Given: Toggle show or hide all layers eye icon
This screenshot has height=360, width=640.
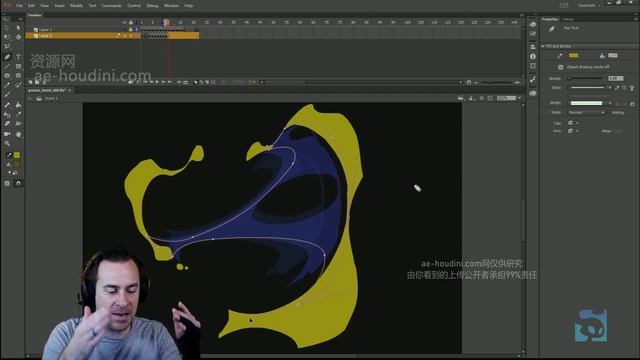Looking at the screenshot, I should click(124, 22).
